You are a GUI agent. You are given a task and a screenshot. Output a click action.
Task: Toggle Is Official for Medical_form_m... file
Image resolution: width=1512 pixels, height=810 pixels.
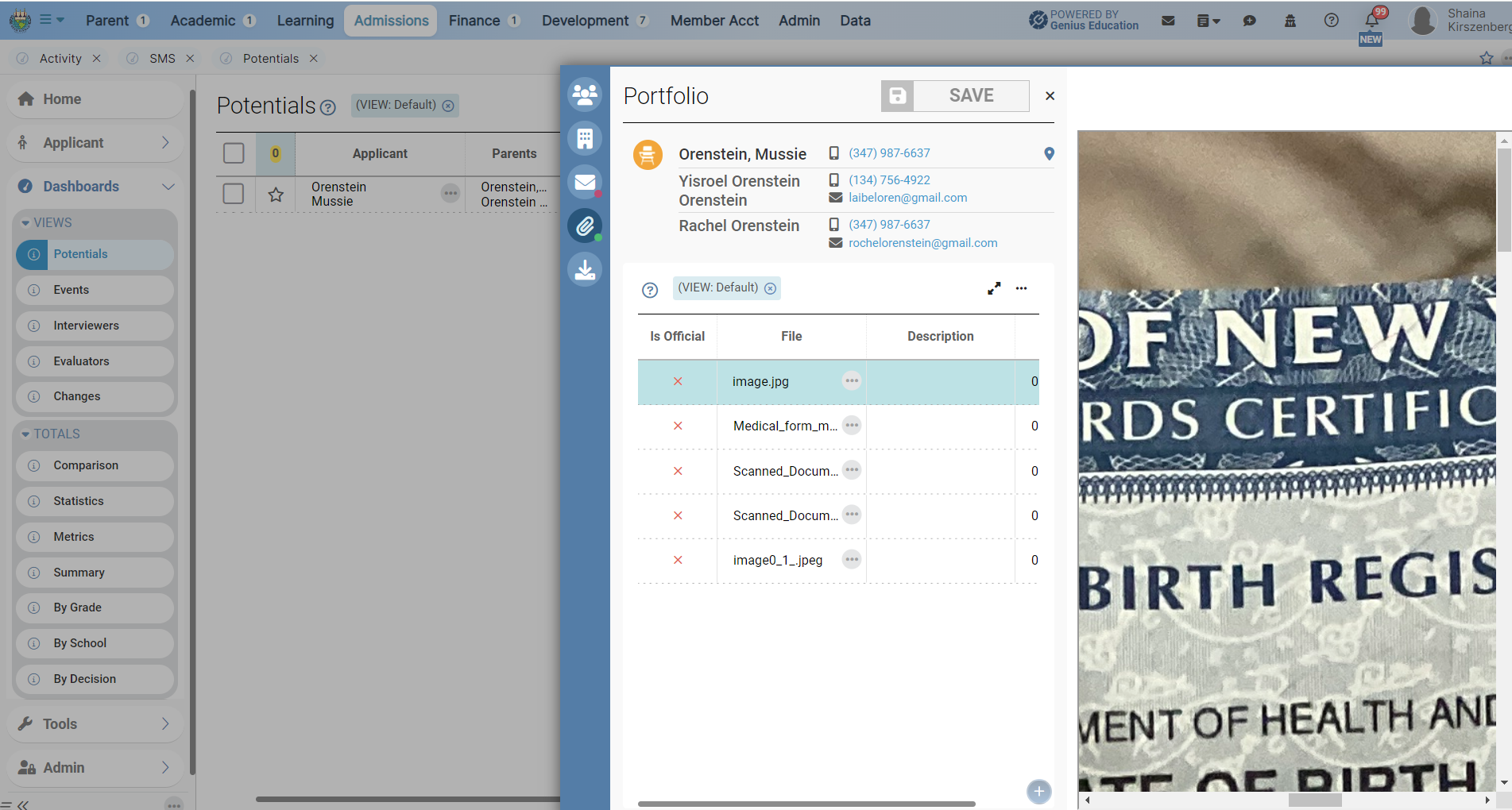(x=678, y=426)
